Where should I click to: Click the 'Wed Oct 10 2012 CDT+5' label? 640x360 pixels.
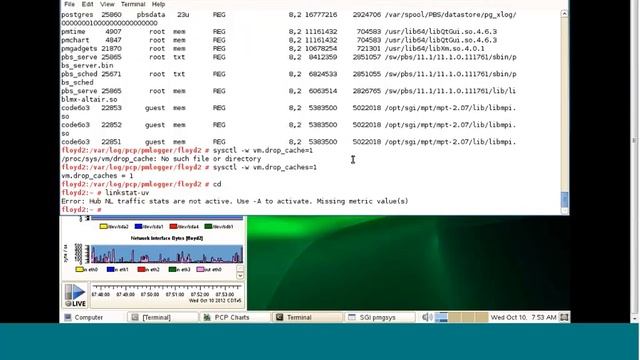(x=215, y=301)
